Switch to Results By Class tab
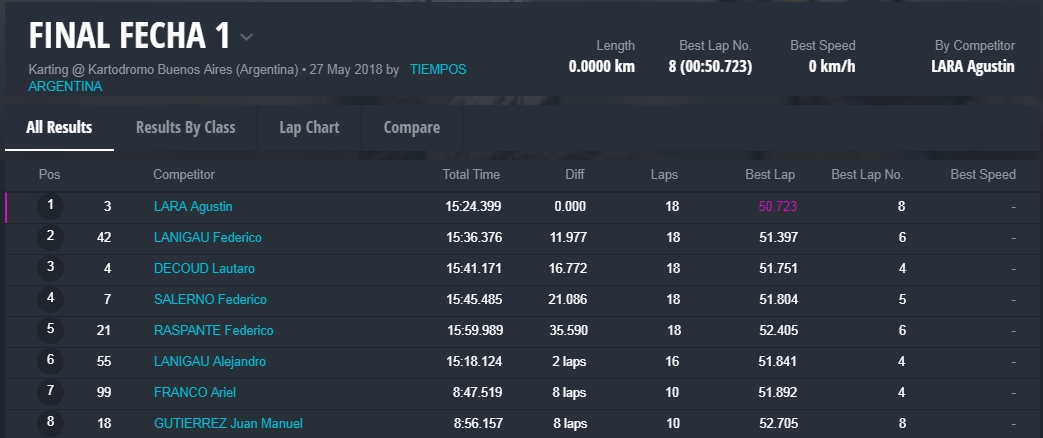Screen dimensions: 1043x438 coord(186,128)
